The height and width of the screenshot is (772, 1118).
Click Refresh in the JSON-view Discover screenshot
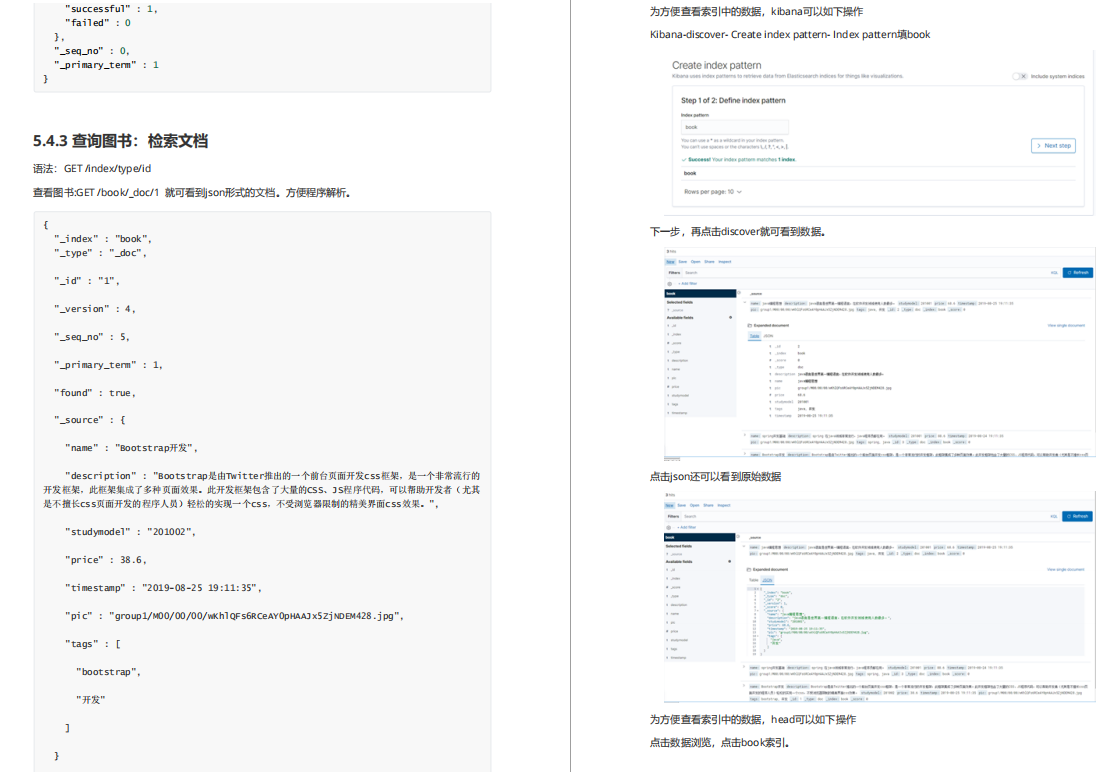tap(1077, 516)
